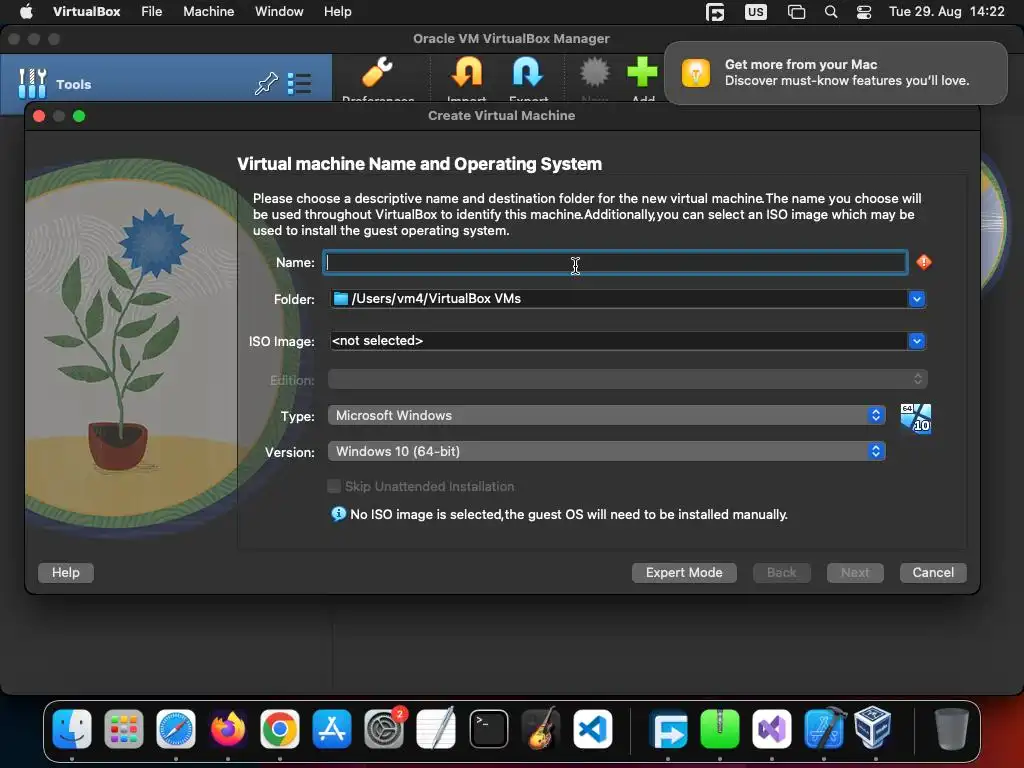This screenshot has width=1024, height=768.
Task: Click the red warning icon beside the Name field
Action: (x=923, y=262)
